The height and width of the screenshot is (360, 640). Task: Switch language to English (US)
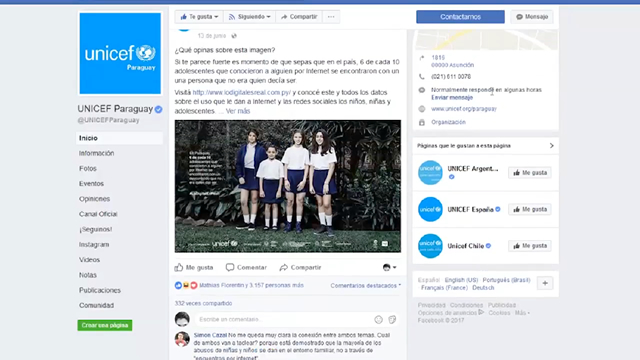461,280
